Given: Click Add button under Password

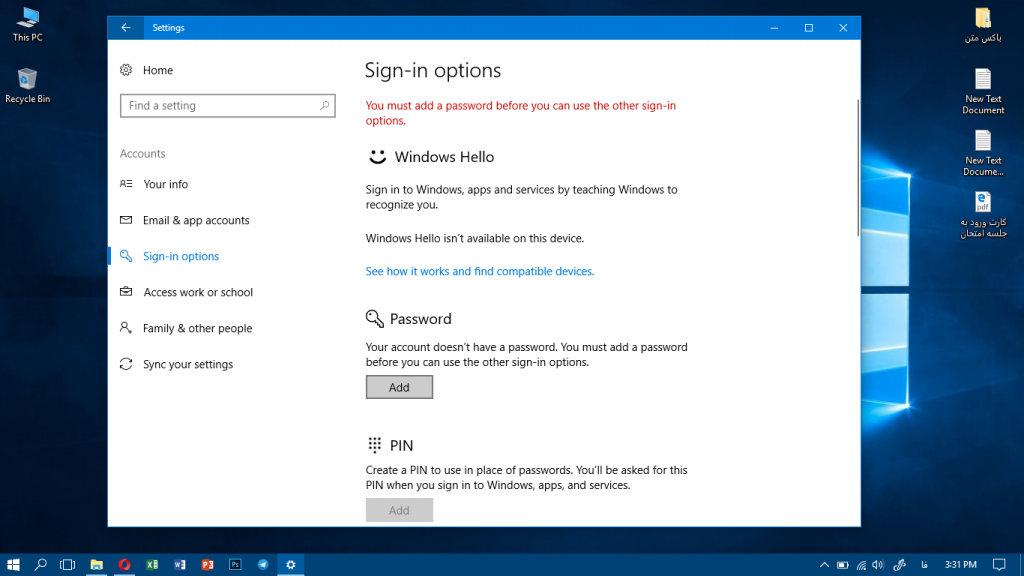Looking at the screenshot, I should 399,387.
